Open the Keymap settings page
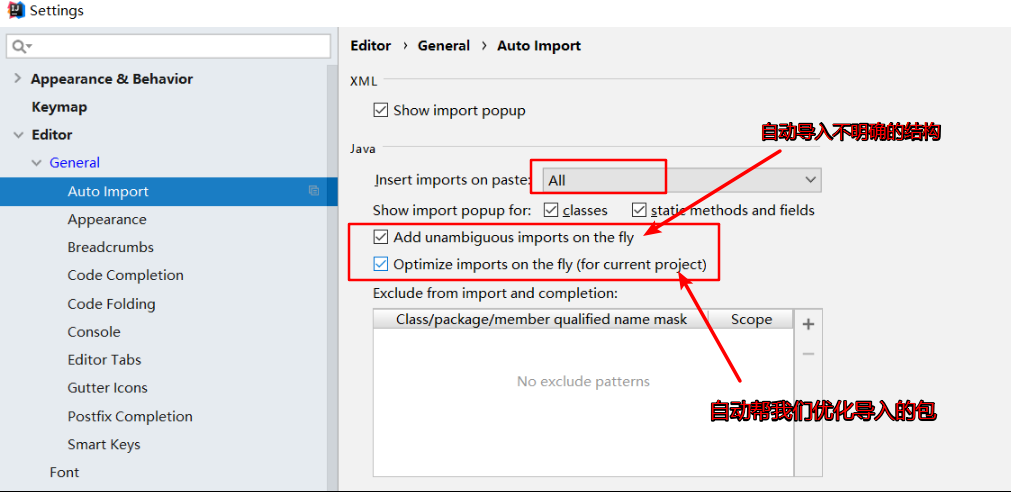This screenshot has height=492, width=1011. (x=59, y=107)
